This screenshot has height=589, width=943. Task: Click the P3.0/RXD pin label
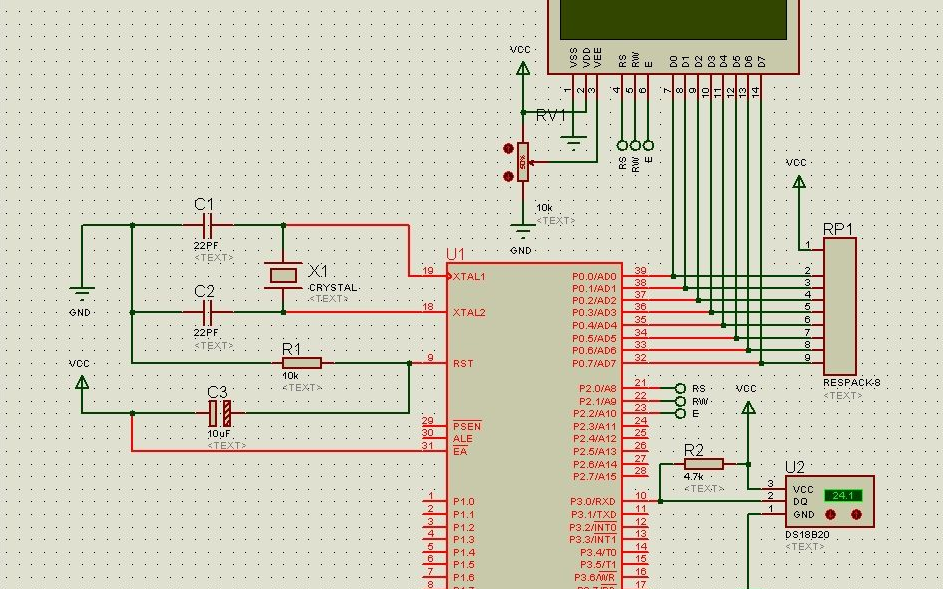click(x=593, y=502)
